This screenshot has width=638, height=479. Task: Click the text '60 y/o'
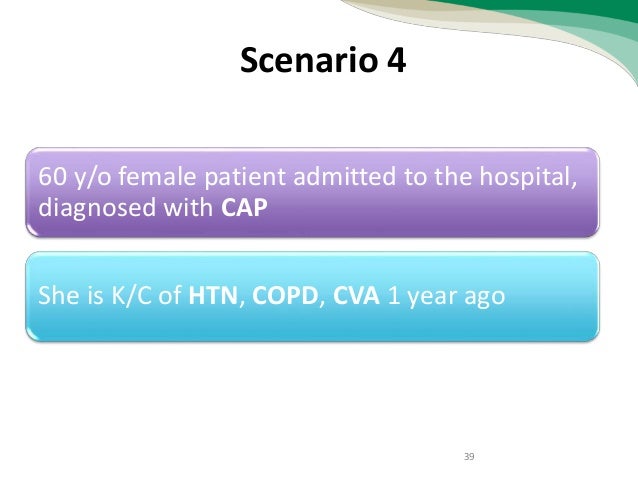(74, 177)
